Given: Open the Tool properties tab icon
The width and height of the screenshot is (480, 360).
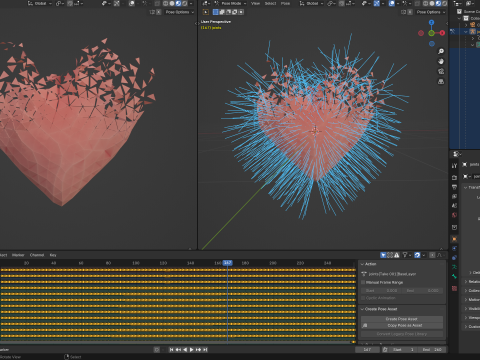Looking at the screenshot, I should pyautogui.click(x=454, y=165).
